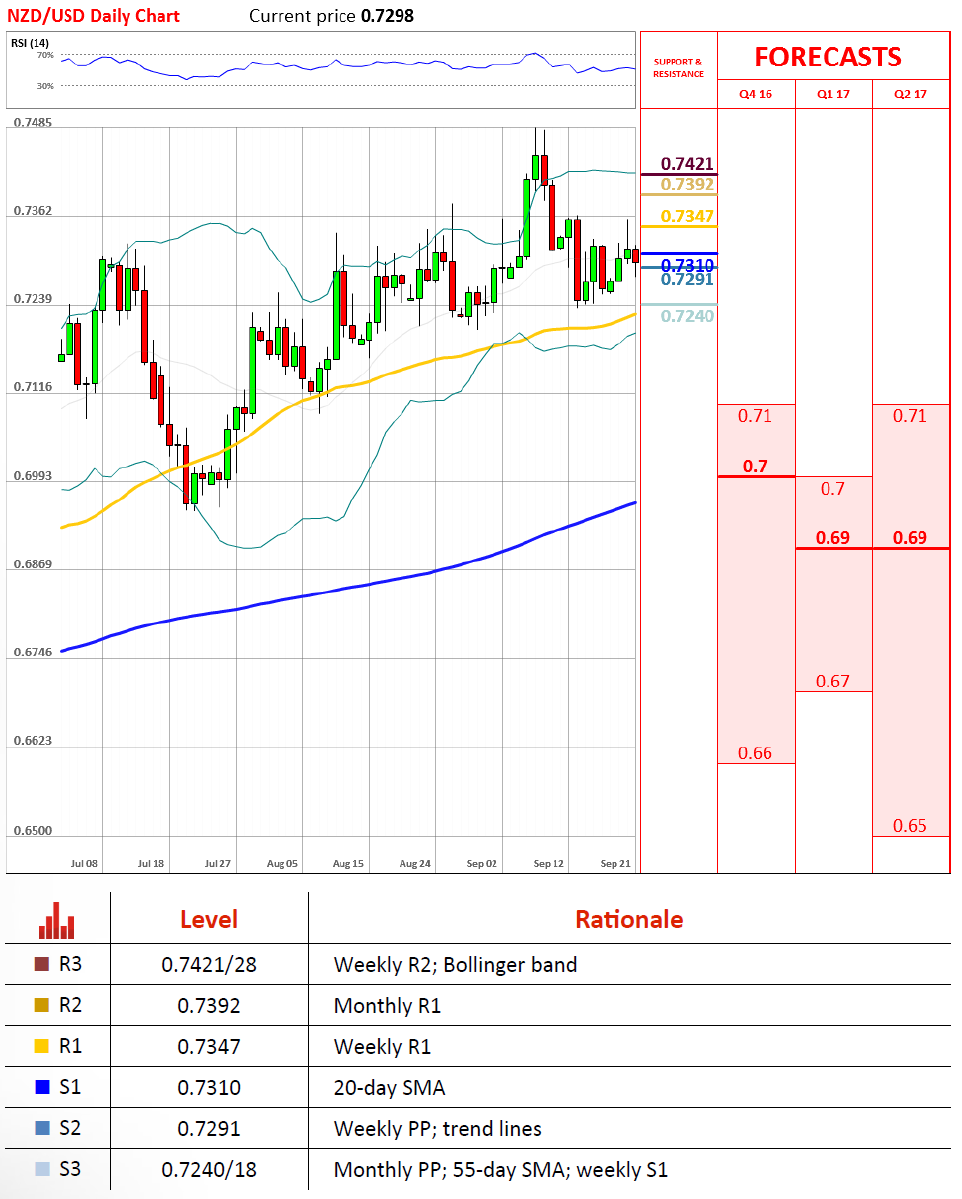Image resolution: width=962 pixels, height=1199 pixels.
Task: Click the Sep 12 date label
Action: [x=548, y=863]
